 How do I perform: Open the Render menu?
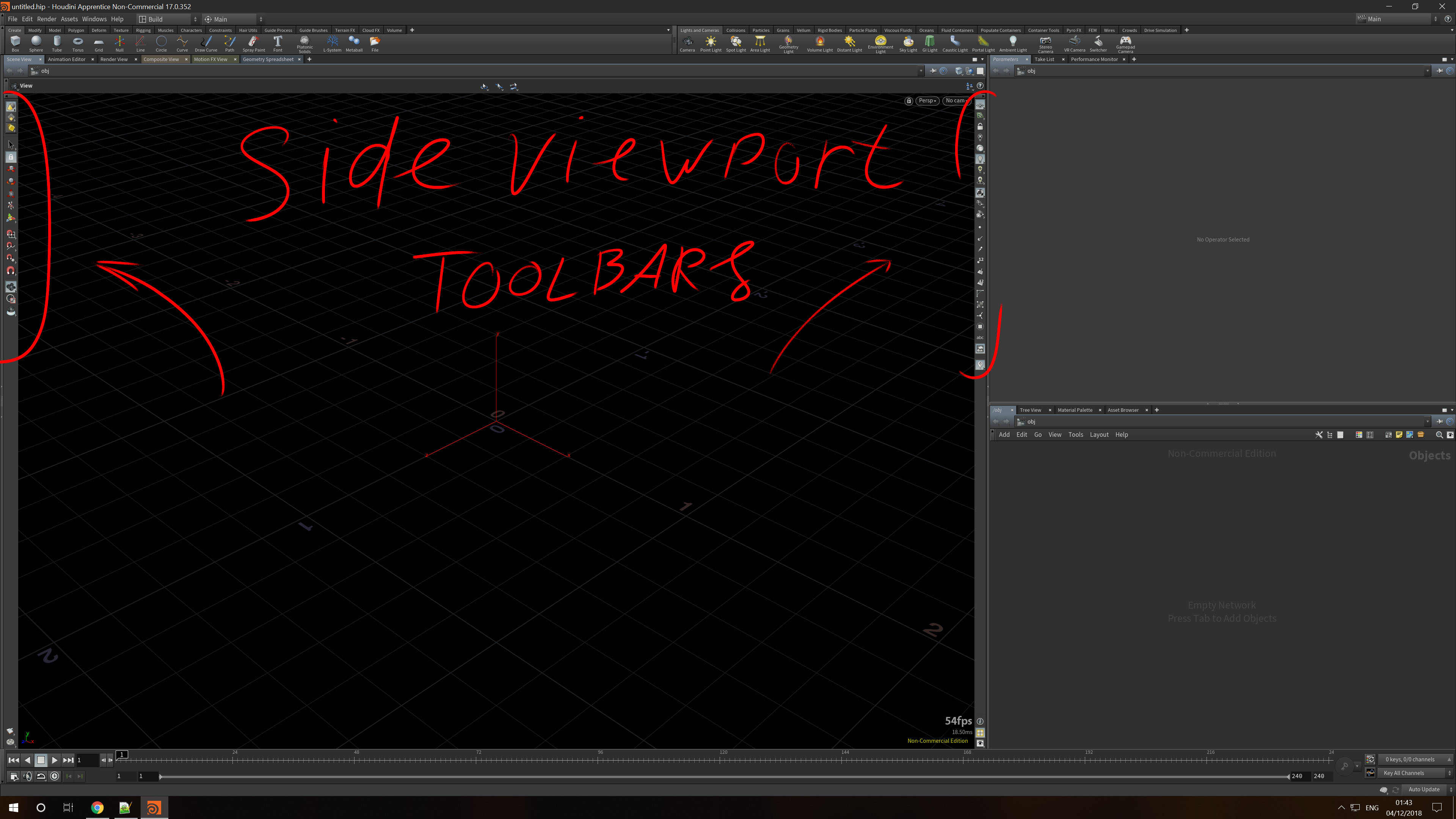pyautogui.click(x=46, y=19)
